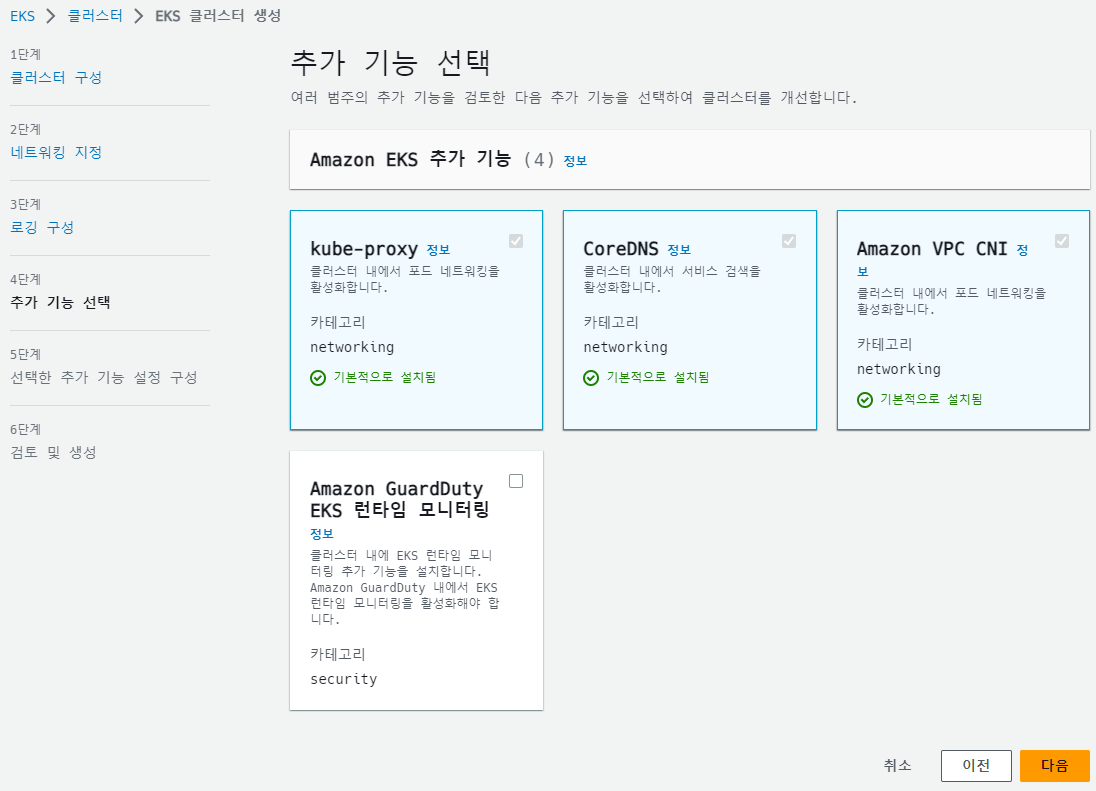Image resolution: width=1096 pixels, height=791 pixels.
Task: Click 기본적으로 설치됨 text in VPC CNI card
Action: coord(931,399)
